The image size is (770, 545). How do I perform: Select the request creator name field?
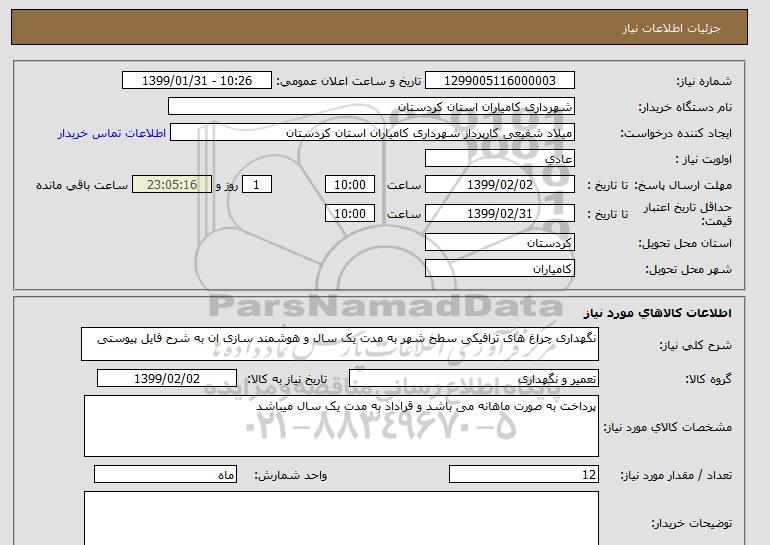tap(372, 133)
